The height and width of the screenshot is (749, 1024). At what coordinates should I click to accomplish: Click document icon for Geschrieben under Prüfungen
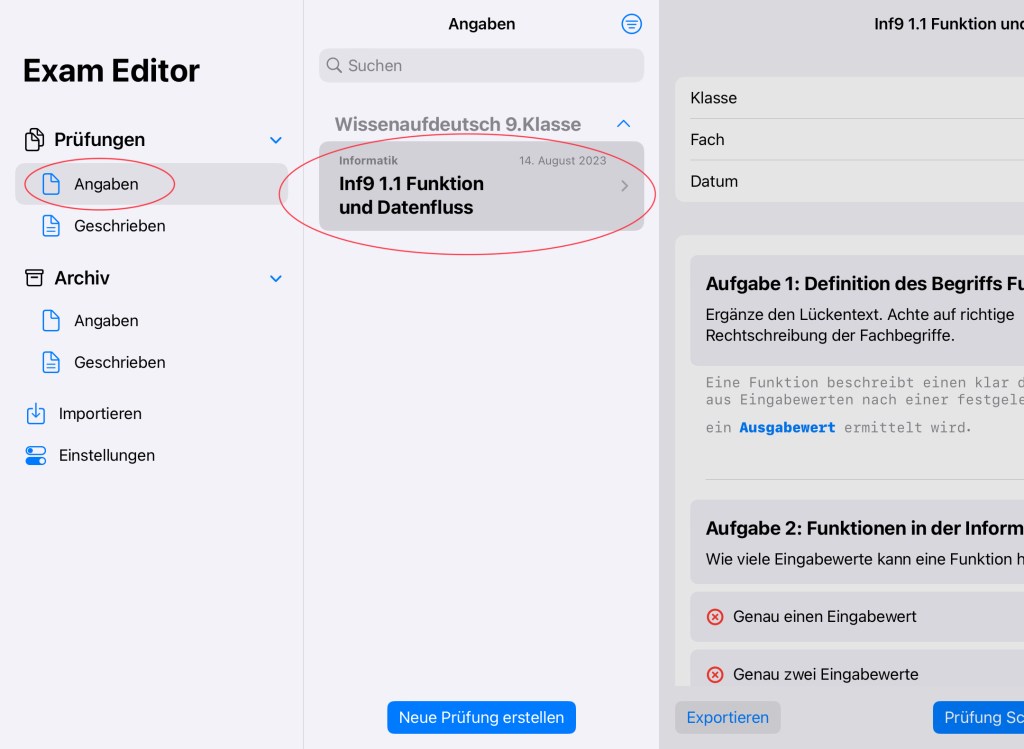pos(51,226)
